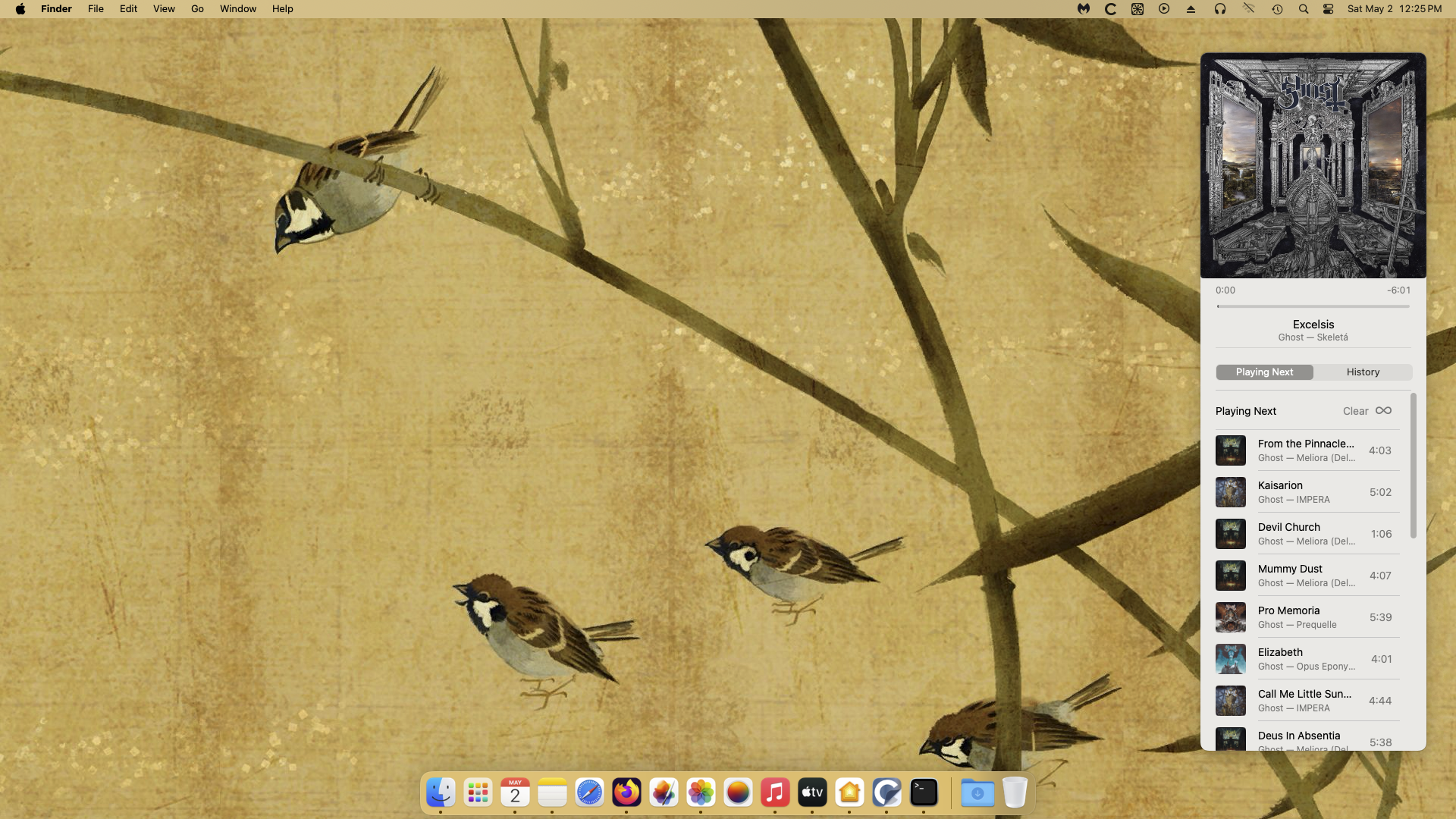Launch Firefox from the Dock
Image resolution: width=1456 pixels, height=819 pixels.
[626, 793]
